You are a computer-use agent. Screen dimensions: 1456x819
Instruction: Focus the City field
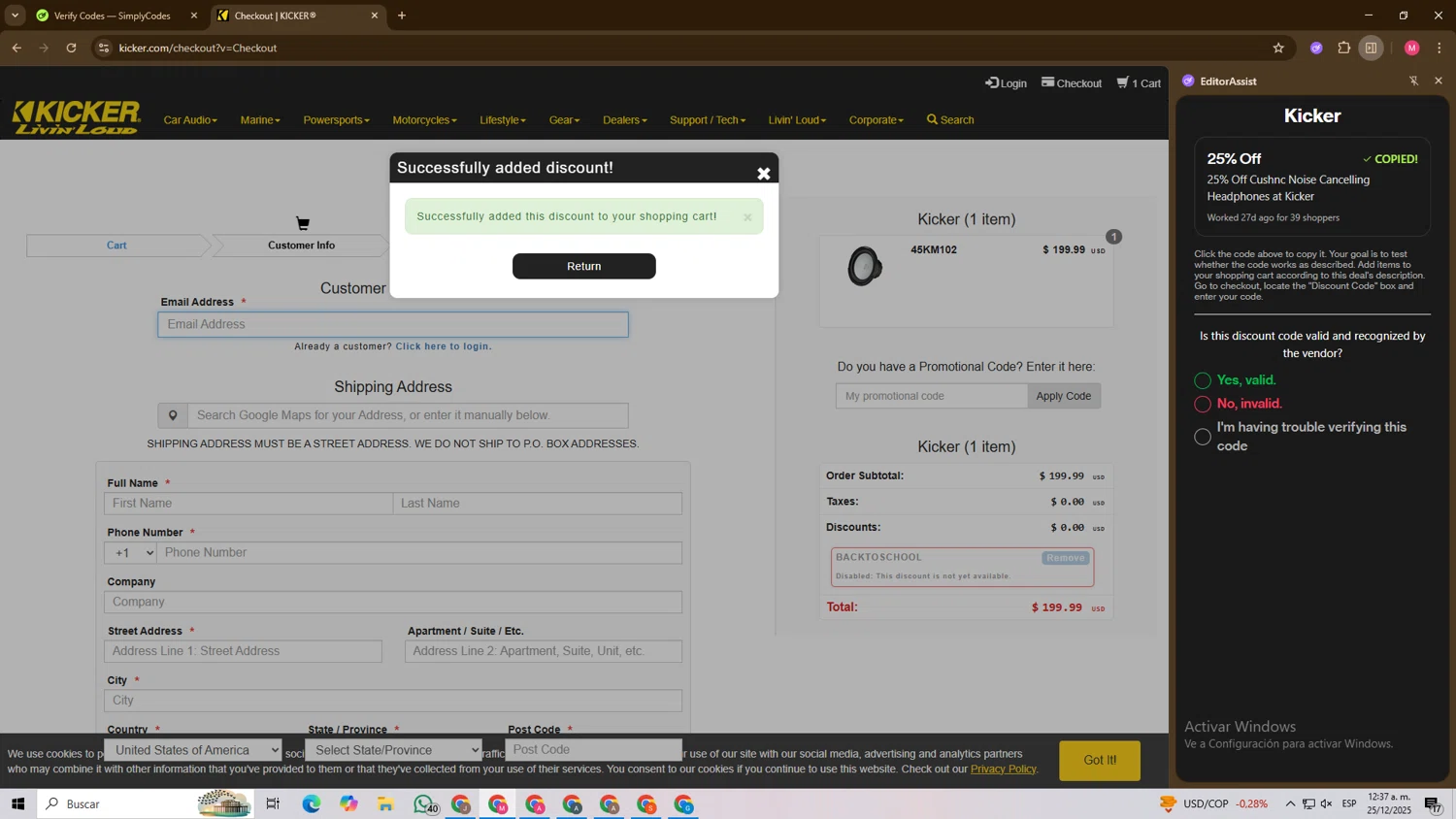point(393,701)
